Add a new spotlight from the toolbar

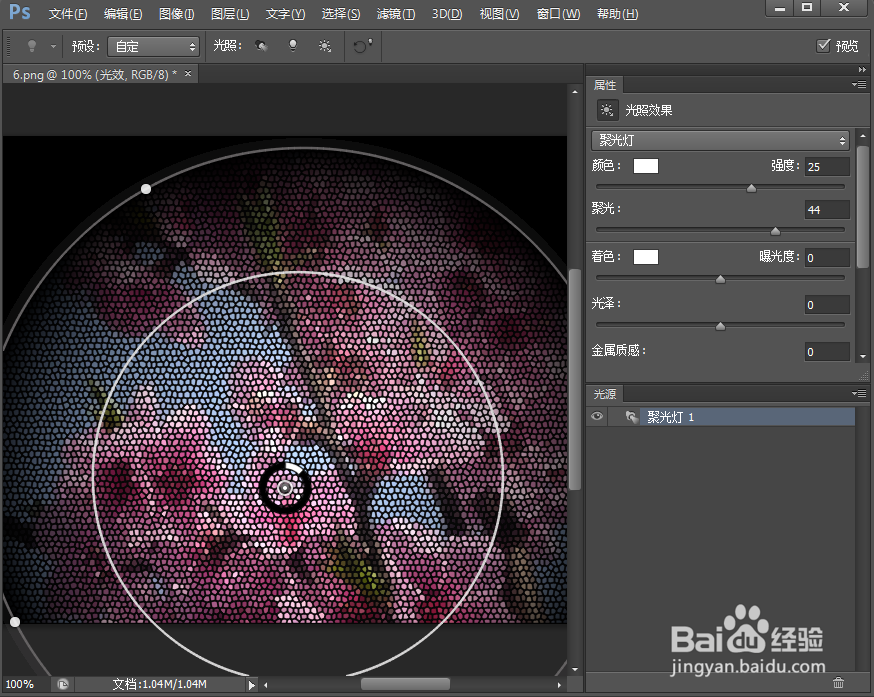click(x=261, y=46)
